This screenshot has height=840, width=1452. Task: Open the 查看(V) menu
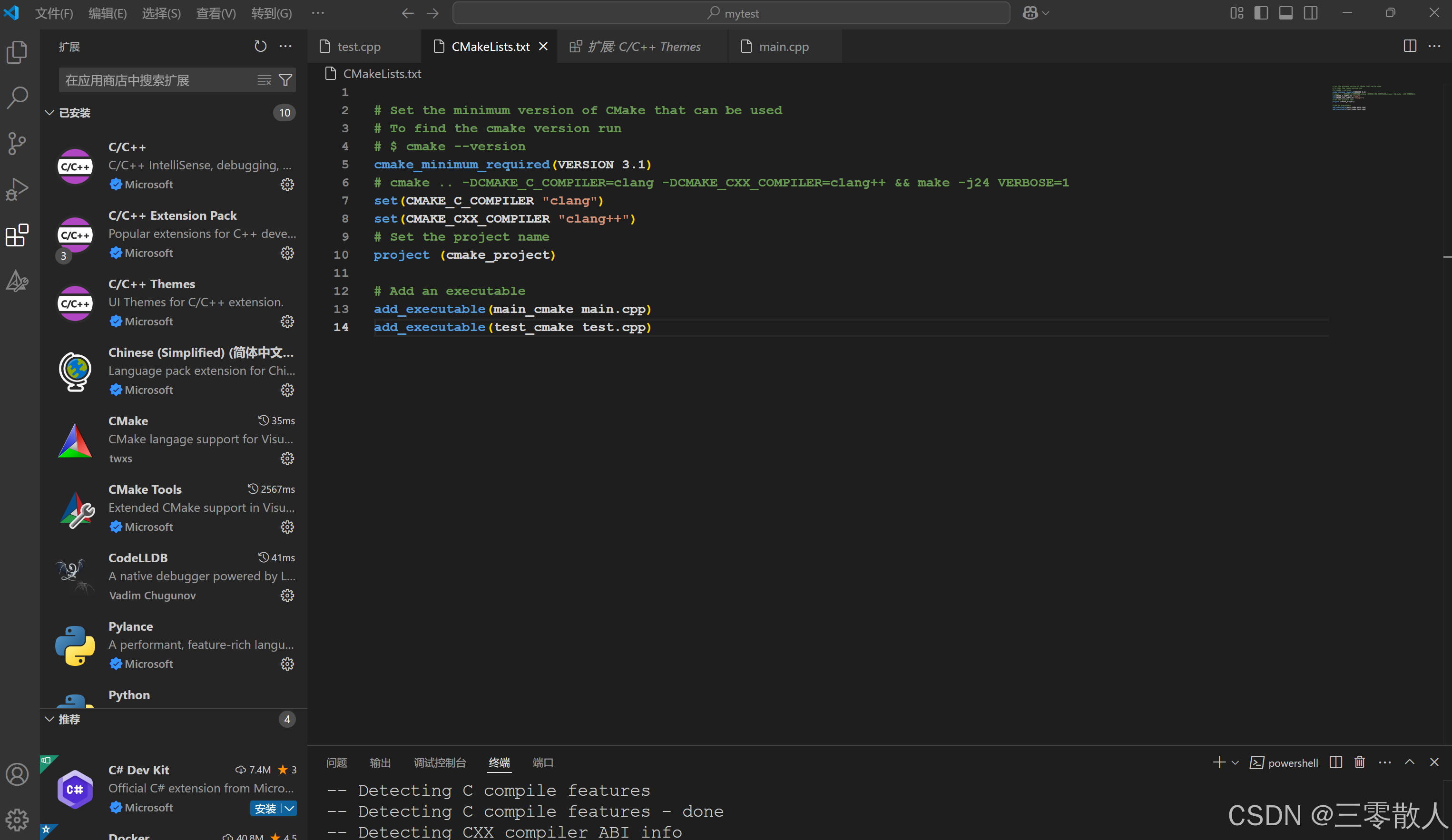pyautogui.click(x=216, y=13)
